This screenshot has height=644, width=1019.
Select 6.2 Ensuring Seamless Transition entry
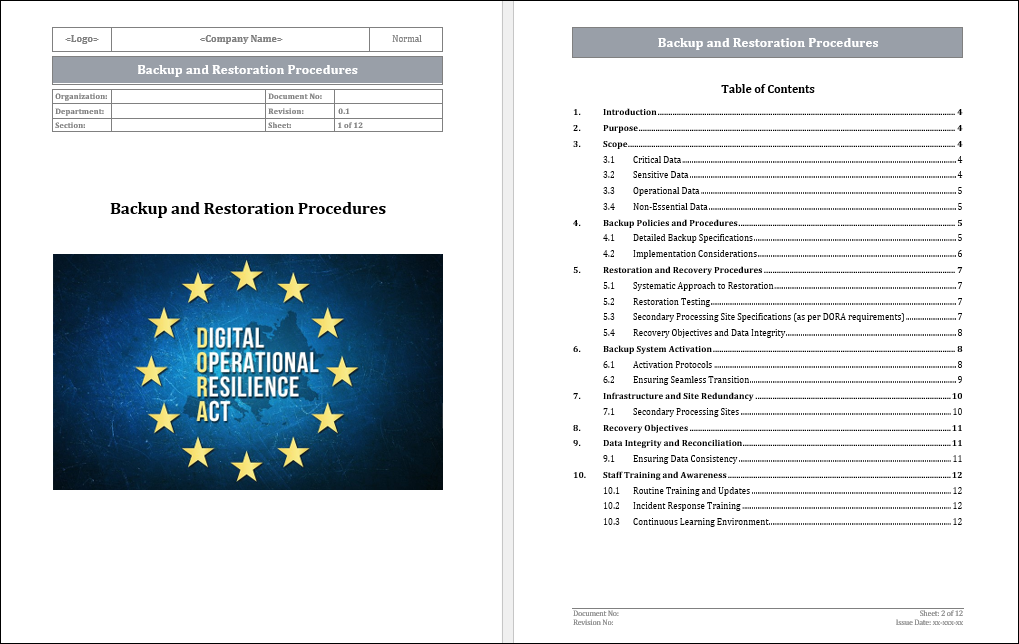tap(690, 380)
